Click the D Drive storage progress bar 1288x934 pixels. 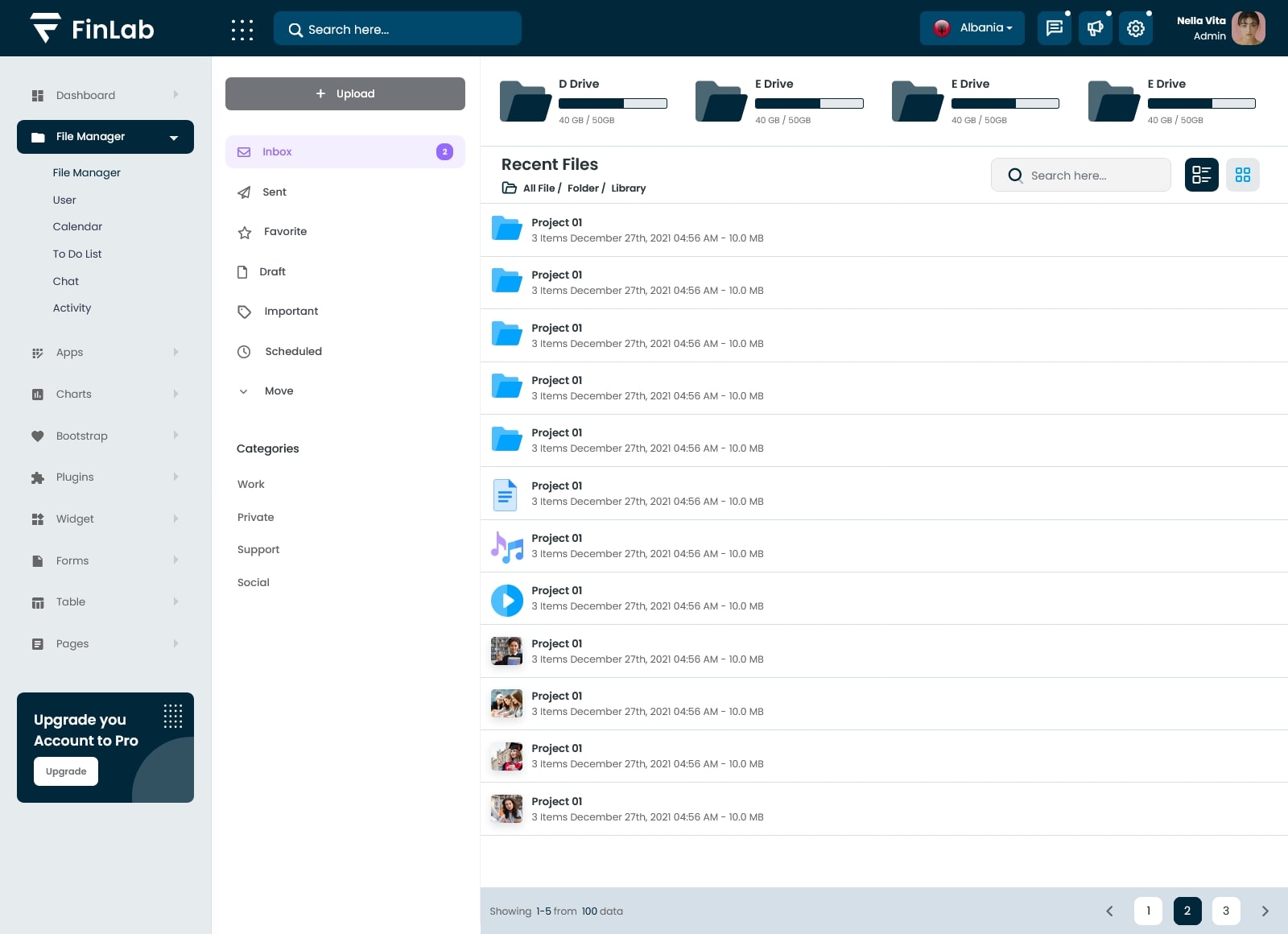pos(613,104)
